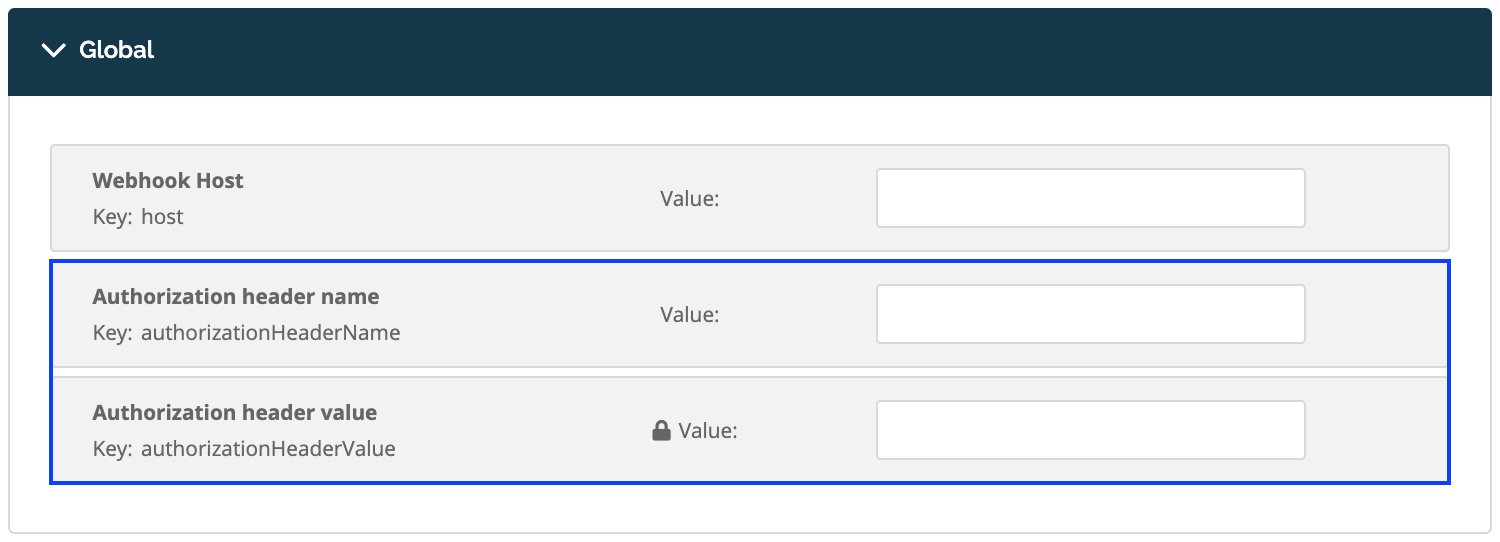Click the Global header title
Image resolution: width=1500 pixels, height=542 pixels.
click(117, 50)
